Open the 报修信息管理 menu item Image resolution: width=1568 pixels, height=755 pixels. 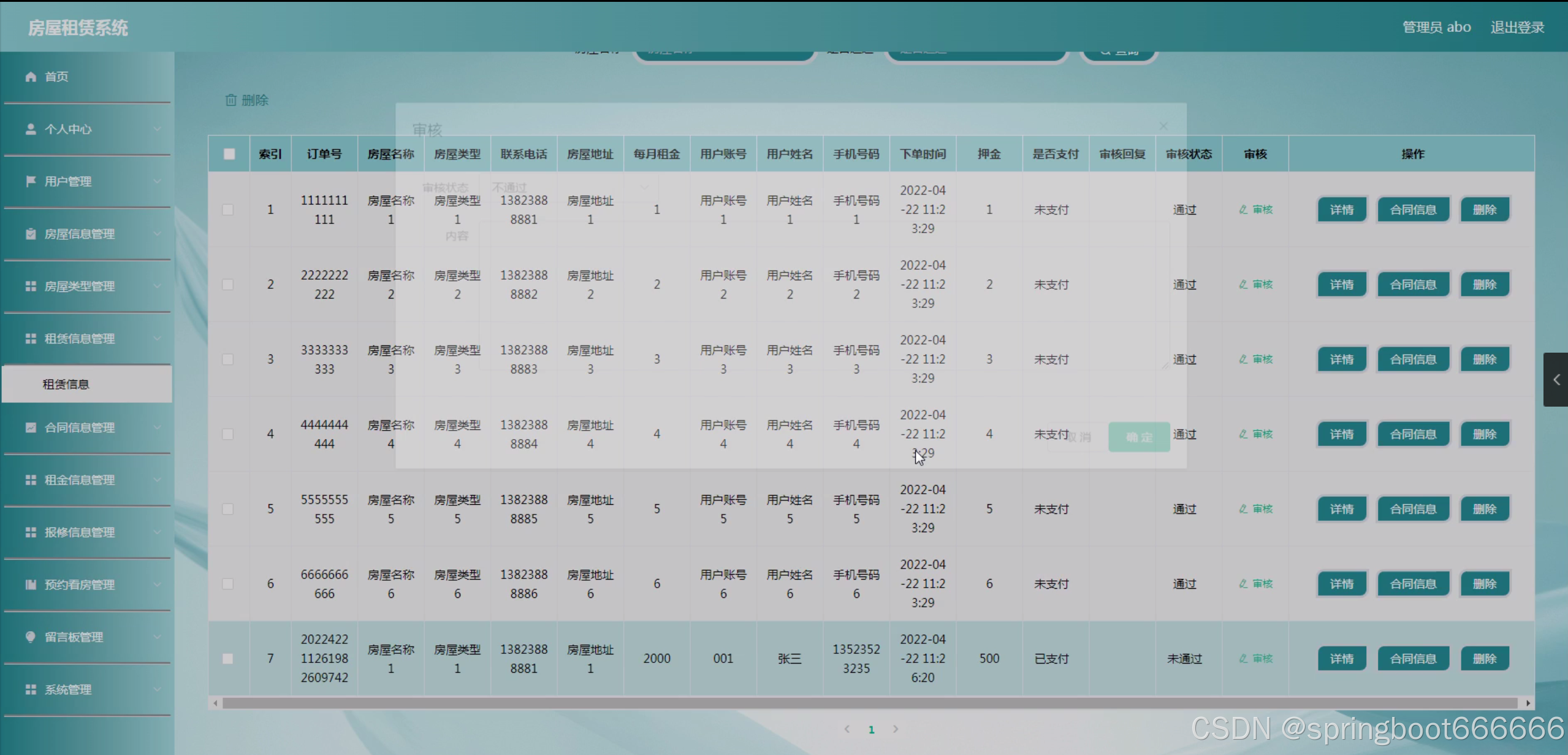[80, 532]
